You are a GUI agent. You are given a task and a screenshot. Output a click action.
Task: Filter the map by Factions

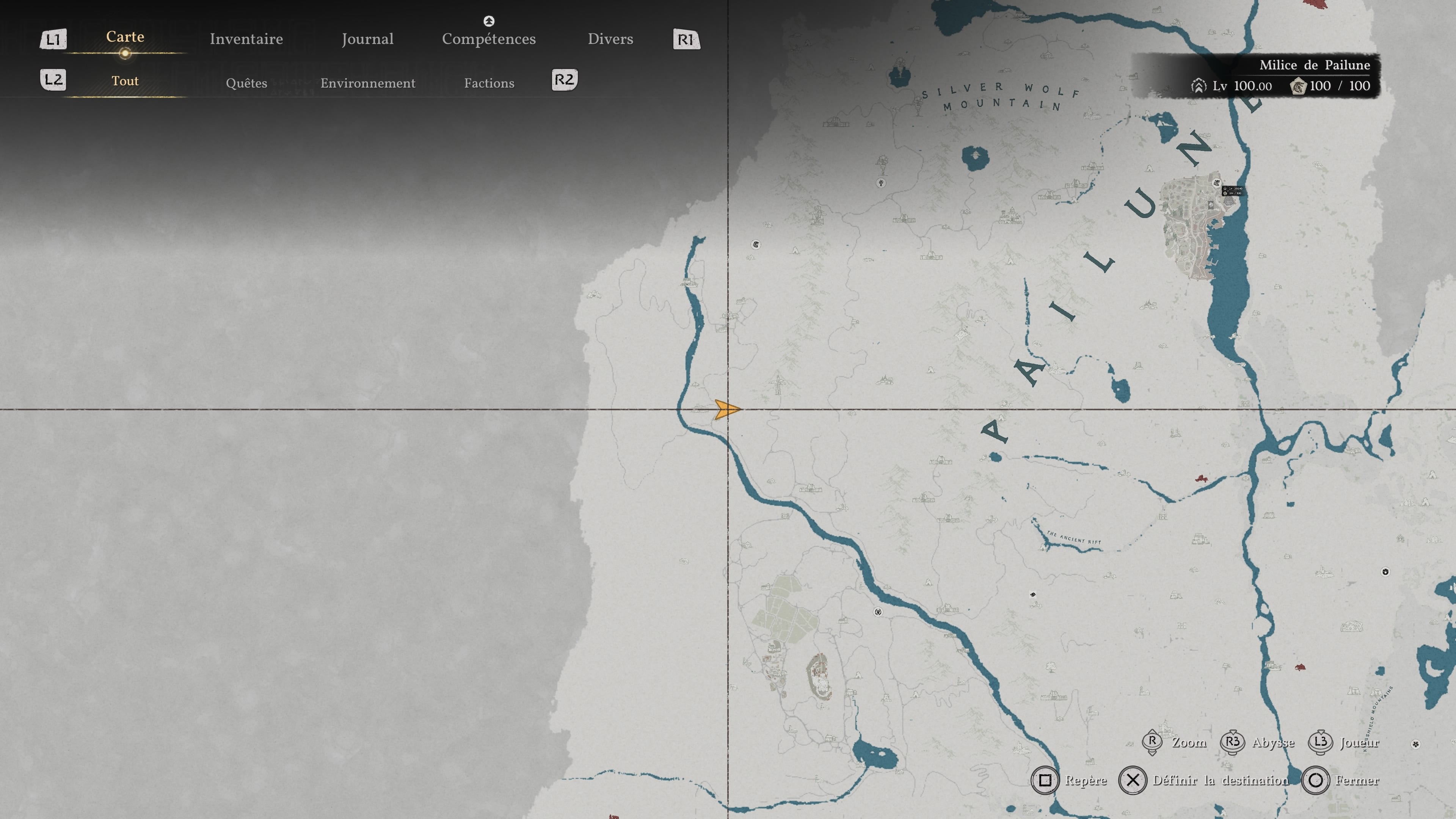tap(490, 83)
